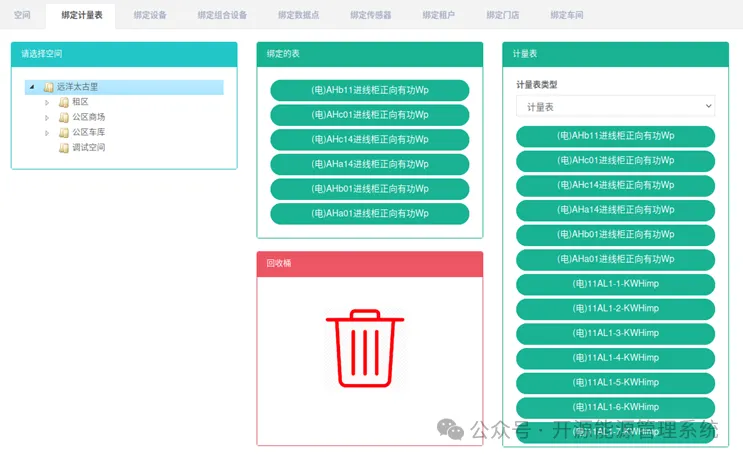
Task: Go to the 绑定组合设备 tab
Action: click(222, 15)
